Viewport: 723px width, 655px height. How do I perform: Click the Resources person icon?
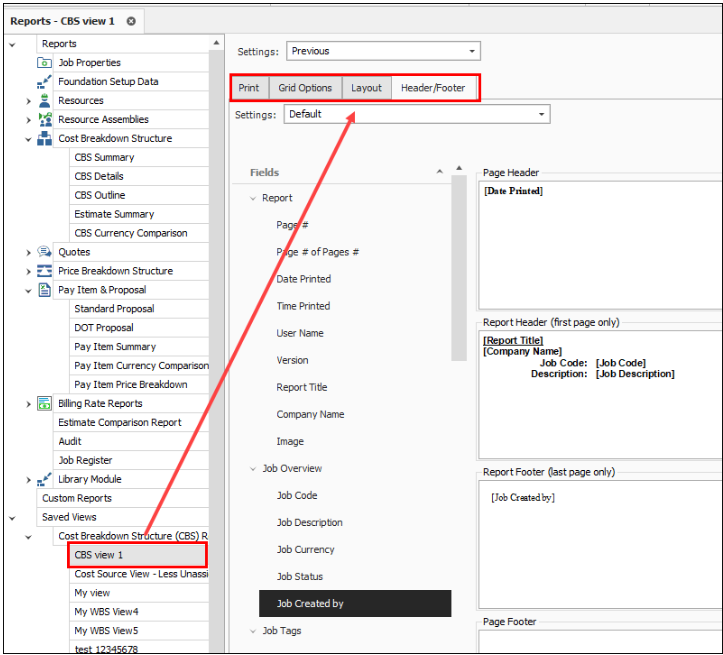point(45,101)
